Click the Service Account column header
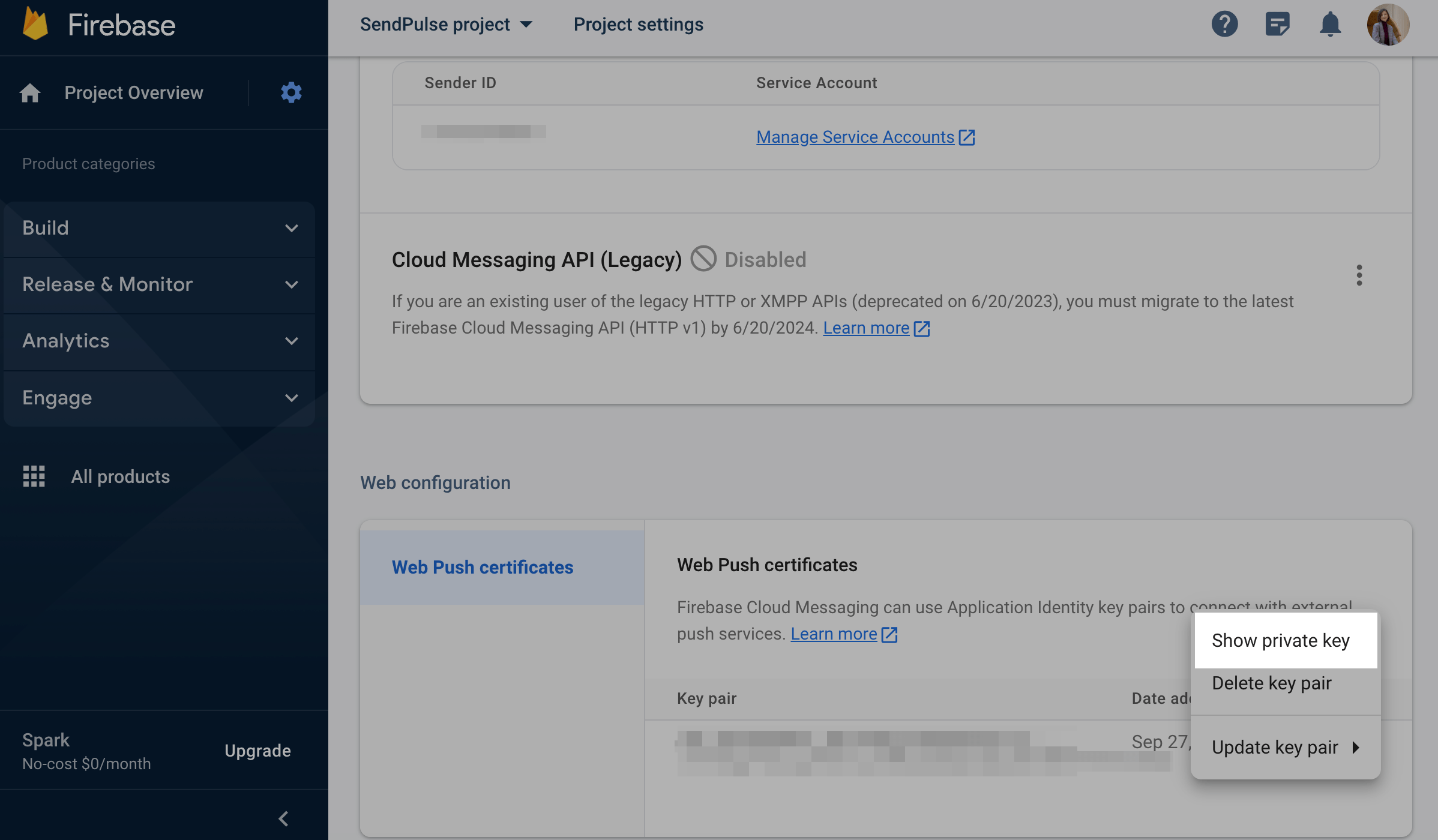Image resolution: width=1438 pixels, height=840 pixels. (816, 83)
